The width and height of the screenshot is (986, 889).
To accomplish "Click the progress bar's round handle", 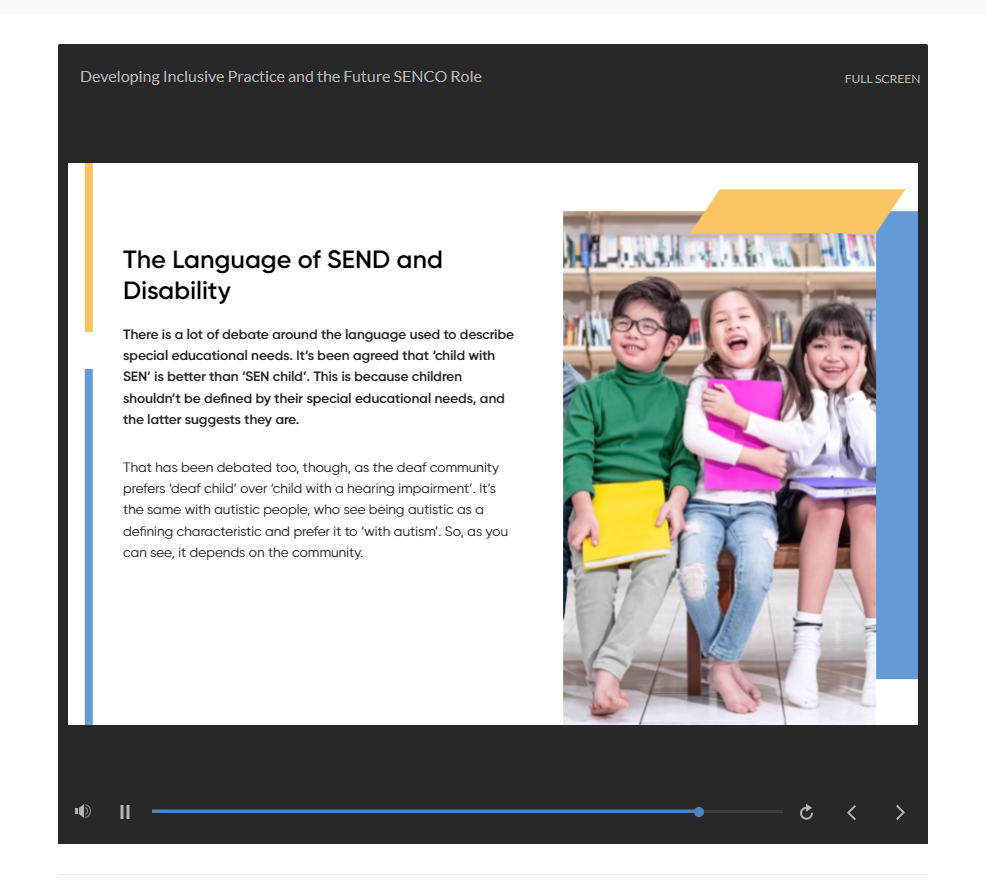I will (699, 812).
